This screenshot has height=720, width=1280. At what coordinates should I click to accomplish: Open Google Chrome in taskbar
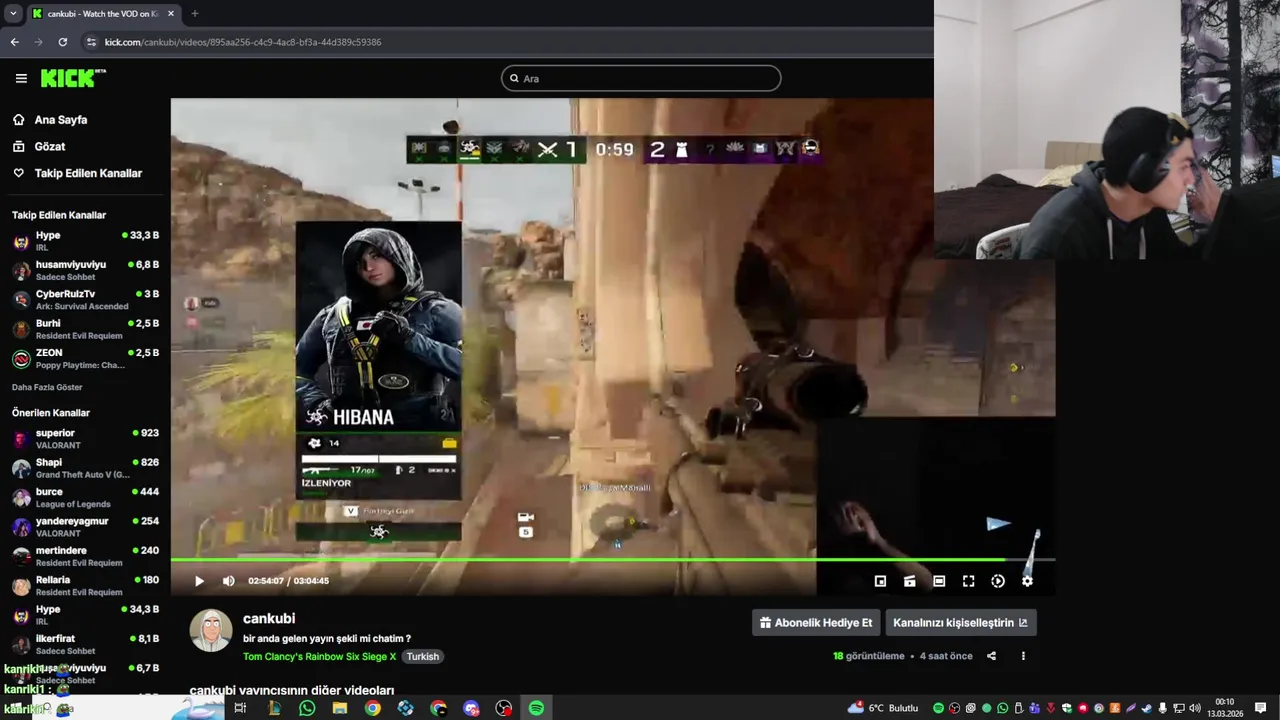click(373, 708)
